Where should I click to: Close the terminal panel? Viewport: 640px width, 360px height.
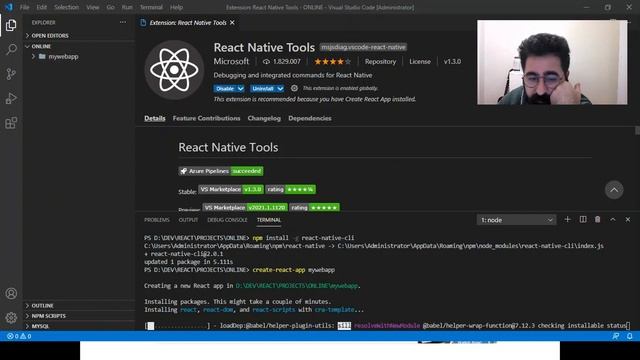628,220
